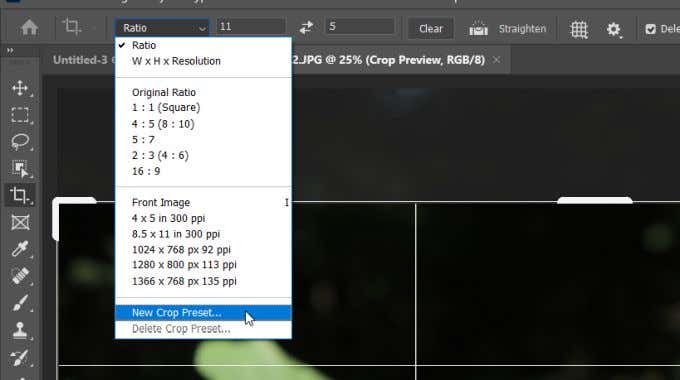
Task: Open the crop overlay grid options
Action: click(579, 29)
